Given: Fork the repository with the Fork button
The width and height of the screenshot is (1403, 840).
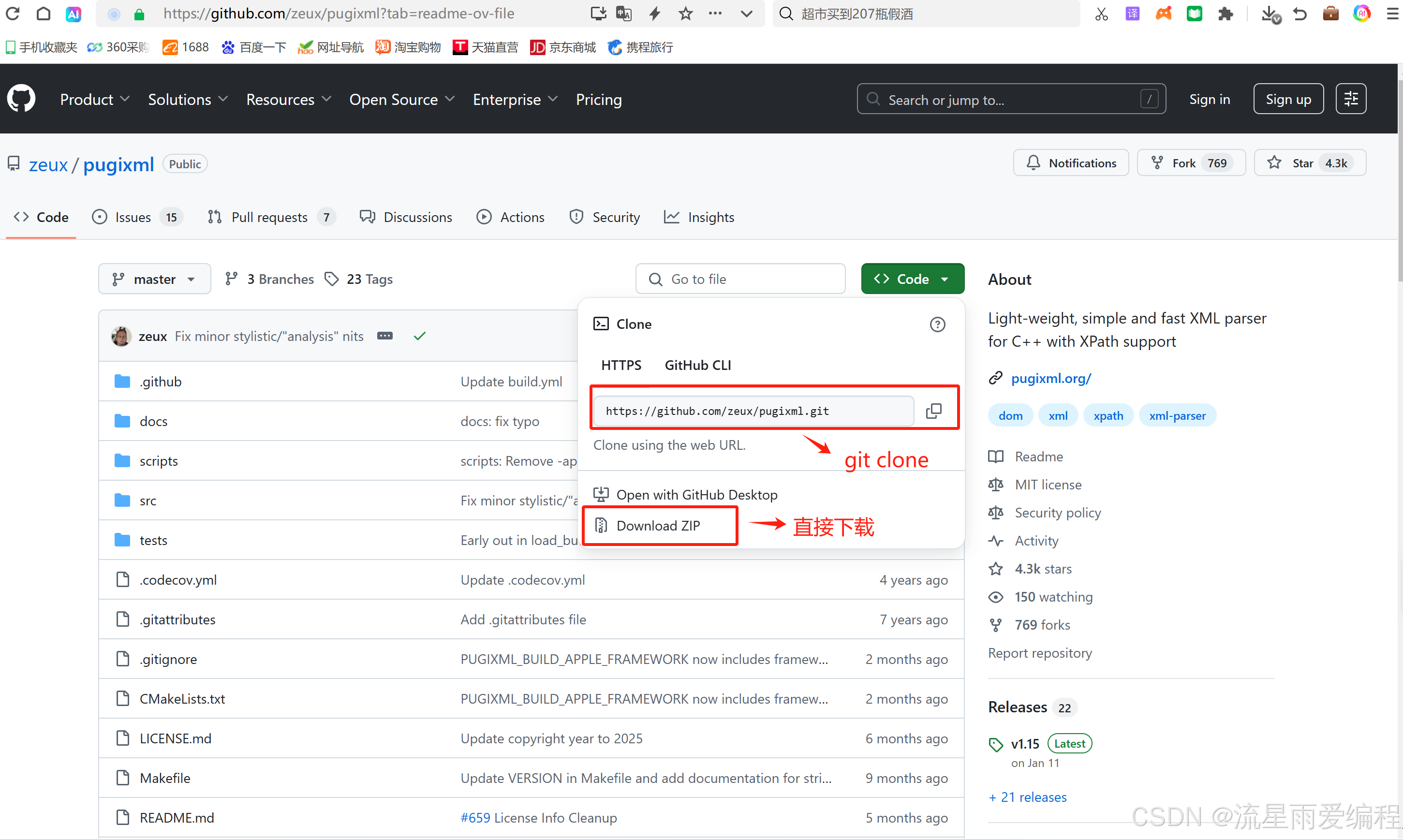Looking at the screenshot, I should pyautogui.click(x=1191, y=163).
